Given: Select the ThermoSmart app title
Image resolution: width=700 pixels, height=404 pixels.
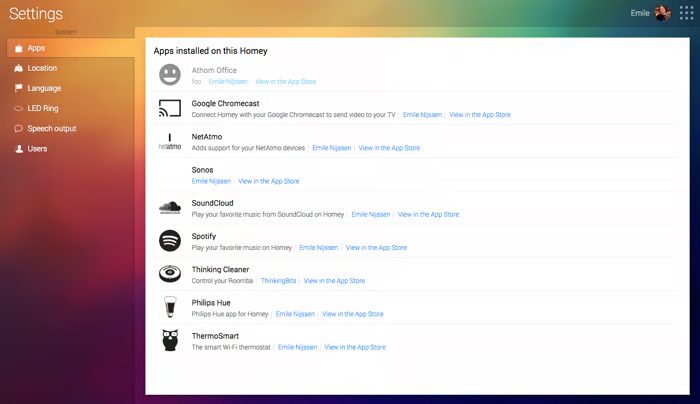Looking at the screenshot, I should (215, 336).
